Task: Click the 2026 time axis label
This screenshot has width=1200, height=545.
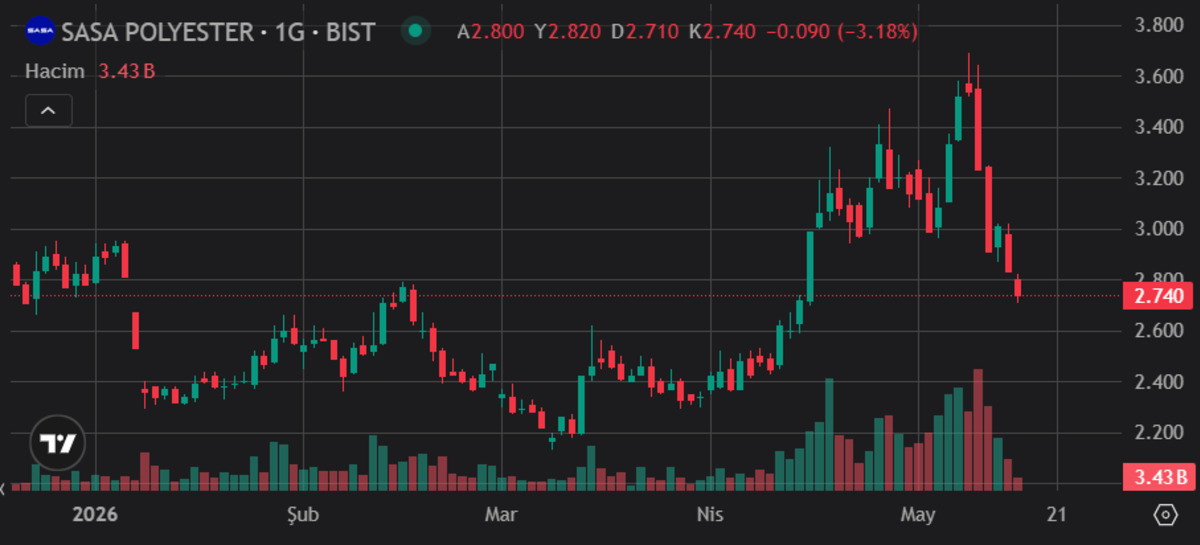Action: pyautogui.click(x=96, y=515)
